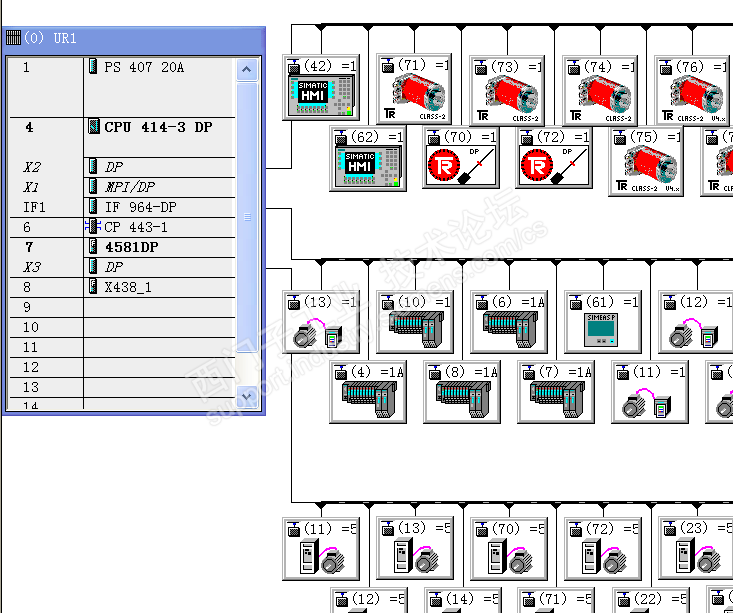Select drive slave (70) =5

pos(509,549)
